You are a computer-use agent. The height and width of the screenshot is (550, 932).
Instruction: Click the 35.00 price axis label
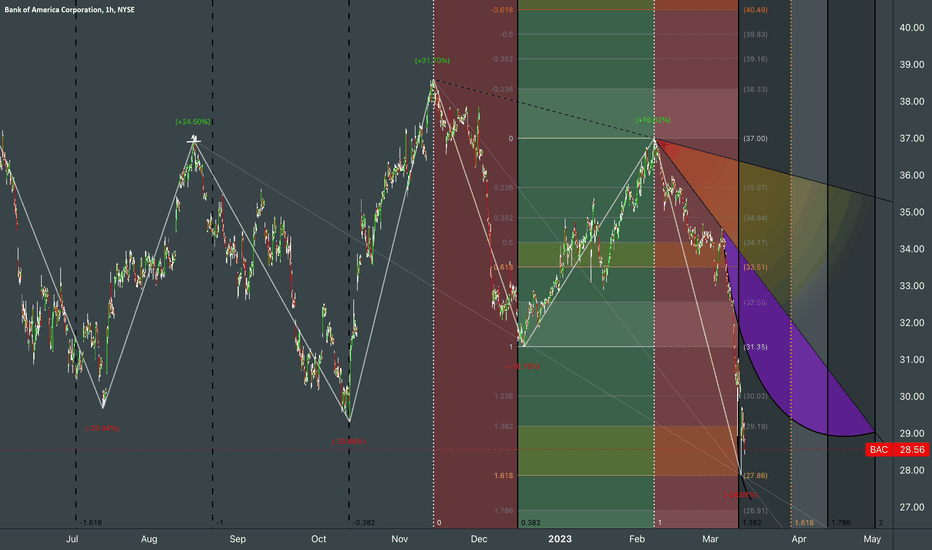(x=911, y=212)
